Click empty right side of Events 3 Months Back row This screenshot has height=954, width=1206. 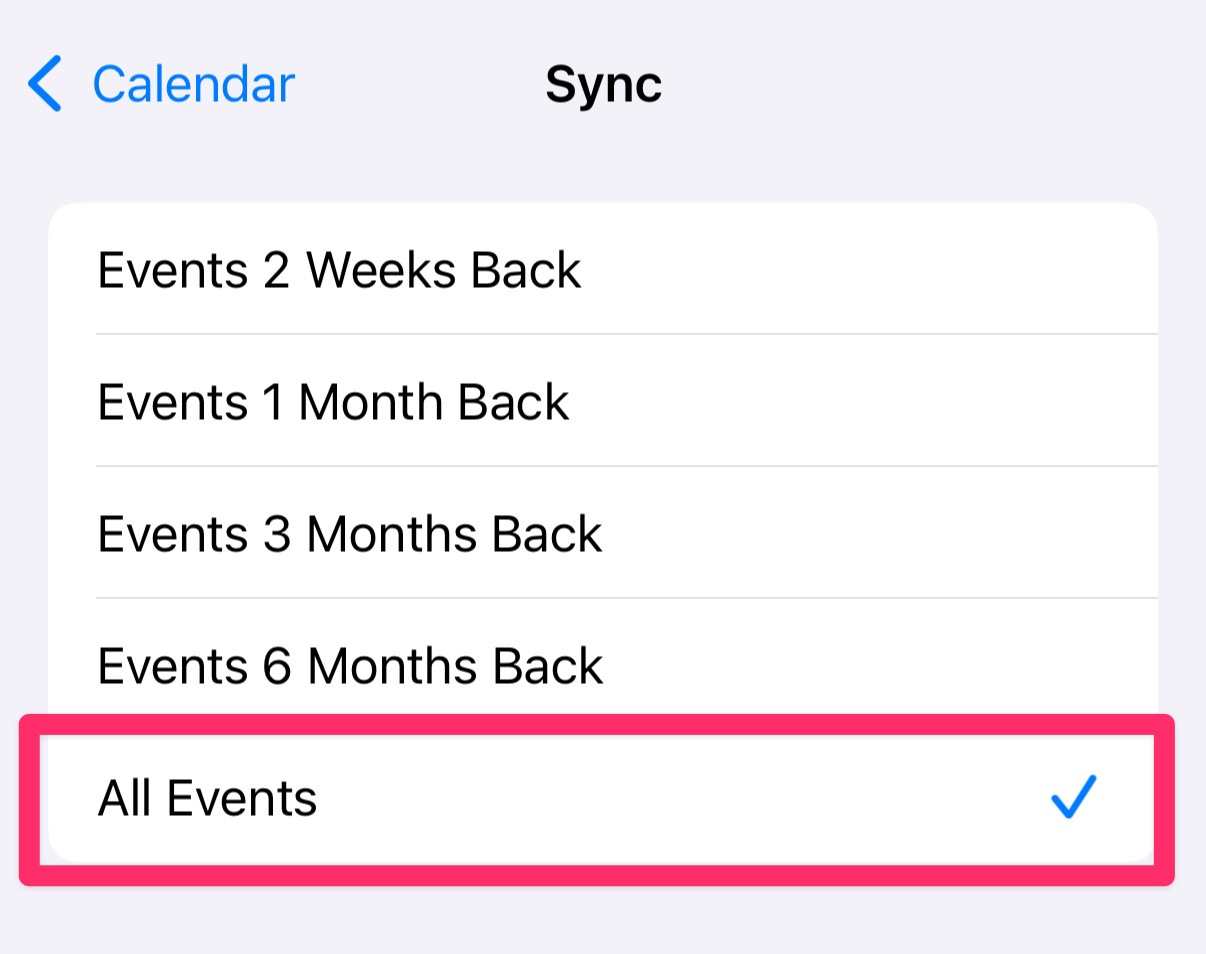click(900, 534)
